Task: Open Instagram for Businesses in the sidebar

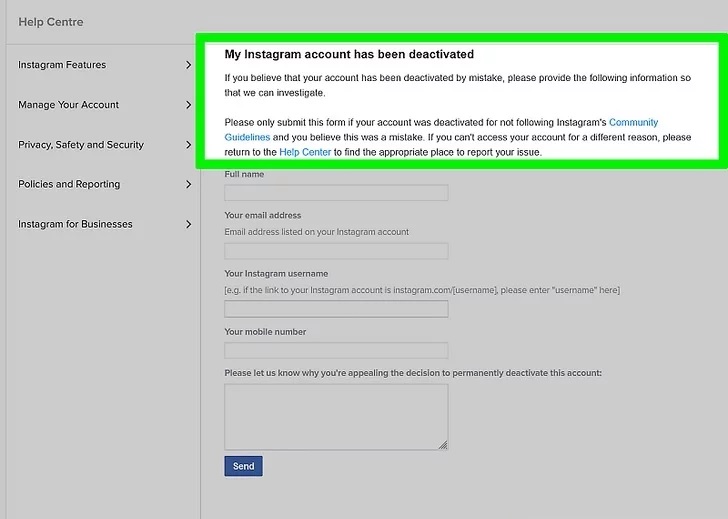Action: click(x=75, y=224)
